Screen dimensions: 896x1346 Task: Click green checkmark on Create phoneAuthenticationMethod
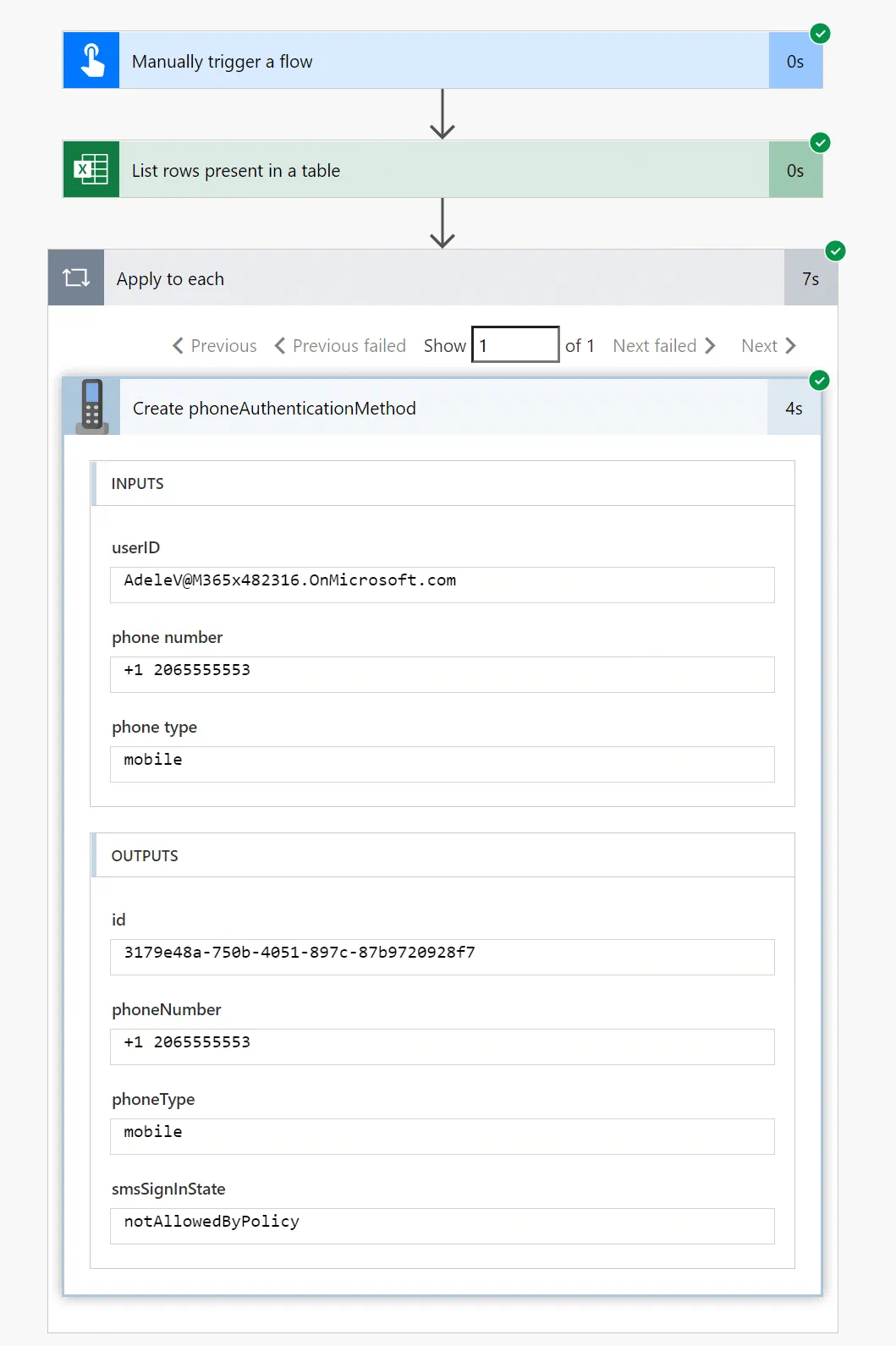coord(819,381)
